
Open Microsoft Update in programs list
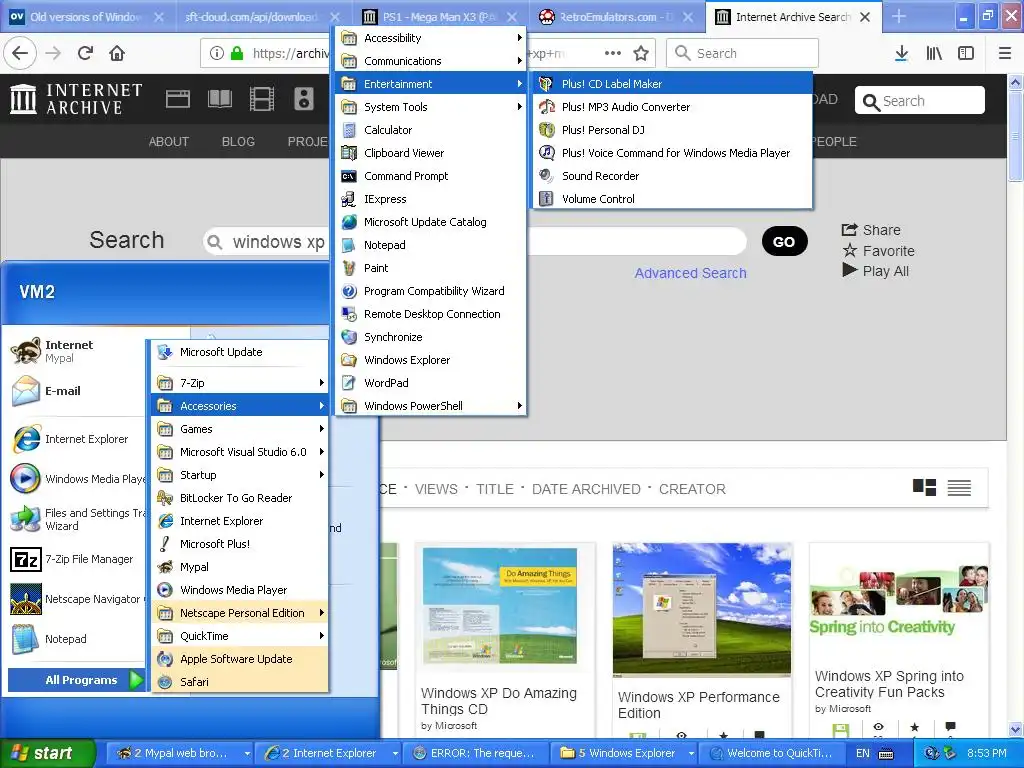pos(240,352)
